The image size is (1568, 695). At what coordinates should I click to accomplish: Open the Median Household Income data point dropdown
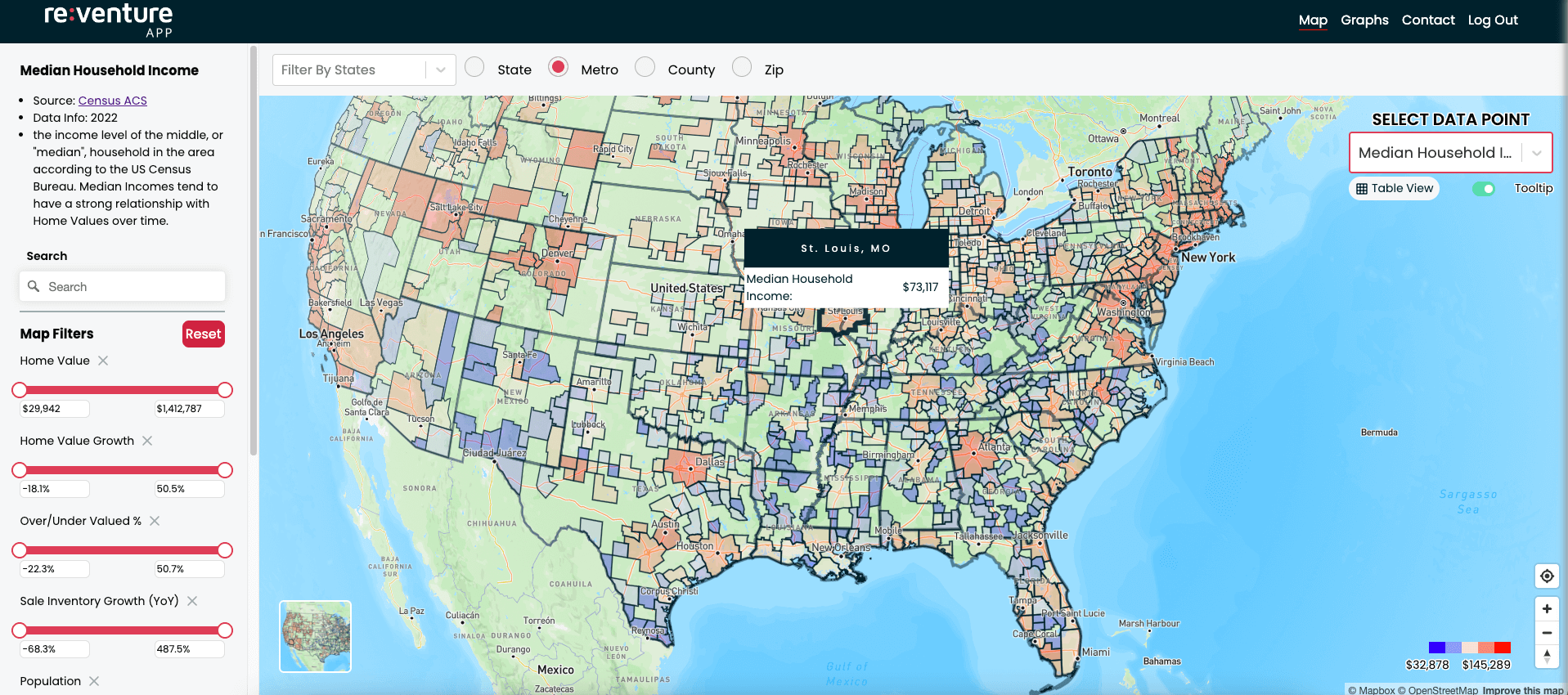[x=1450, y=153]
